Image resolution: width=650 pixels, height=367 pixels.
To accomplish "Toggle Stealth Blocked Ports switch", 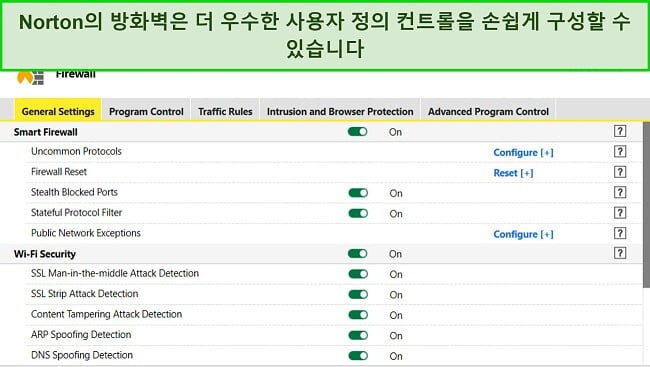I will [x=358, y=193].
